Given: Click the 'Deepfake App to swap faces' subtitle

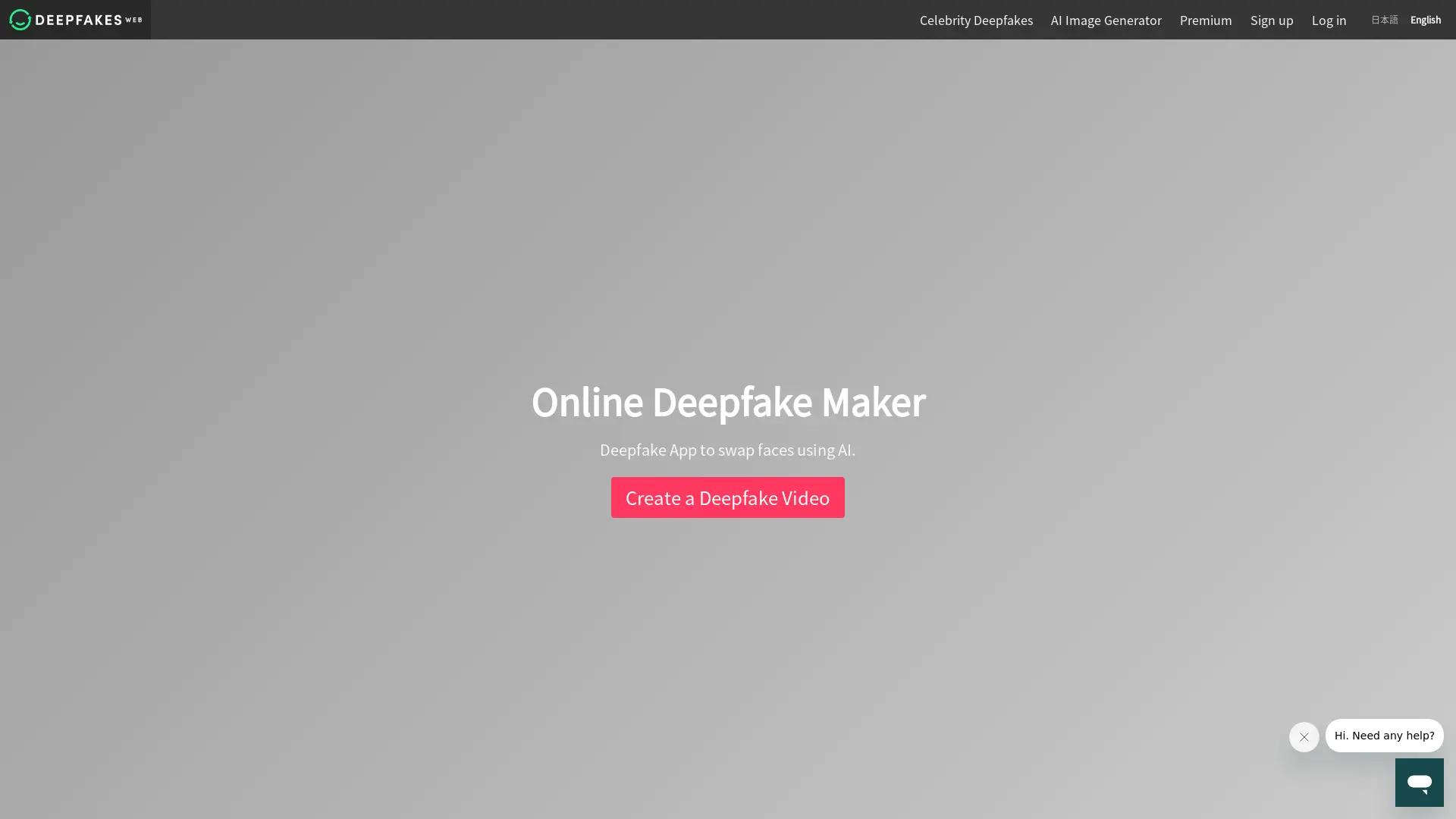Looking at the screenshot, I should (727, 450).
